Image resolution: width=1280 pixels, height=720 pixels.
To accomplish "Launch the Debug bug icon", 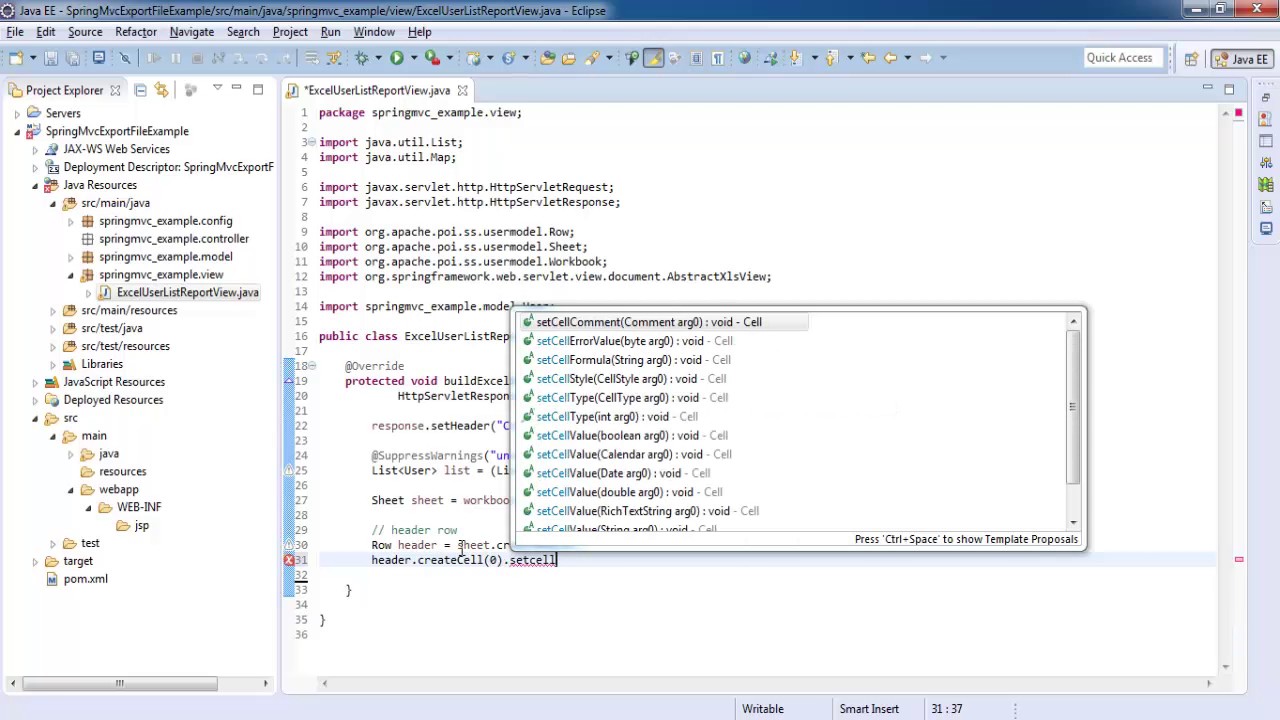I will coord(362,58).
